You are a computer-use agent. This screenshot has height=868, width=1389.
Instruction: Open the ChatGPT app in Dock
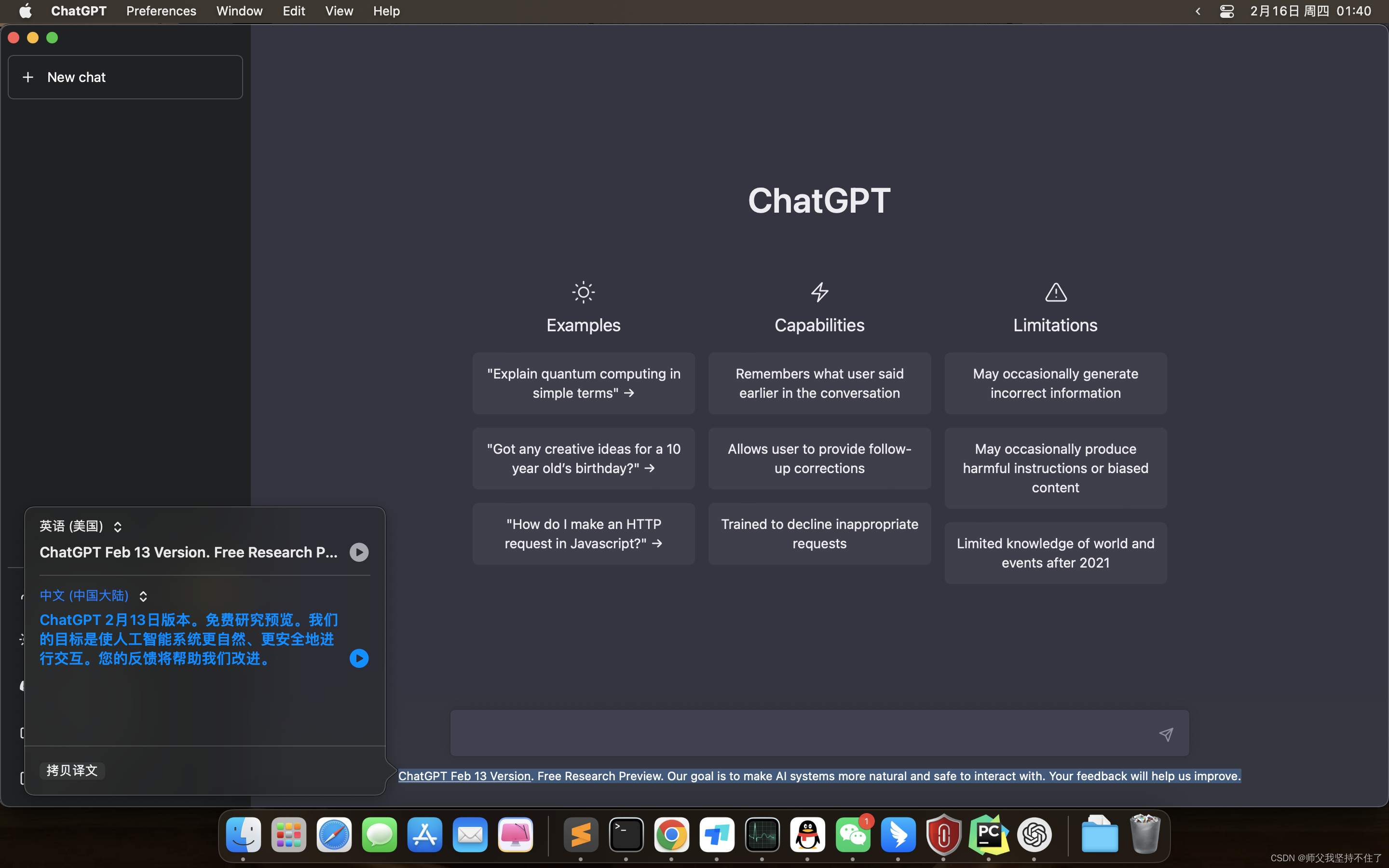click(1034, 835)
